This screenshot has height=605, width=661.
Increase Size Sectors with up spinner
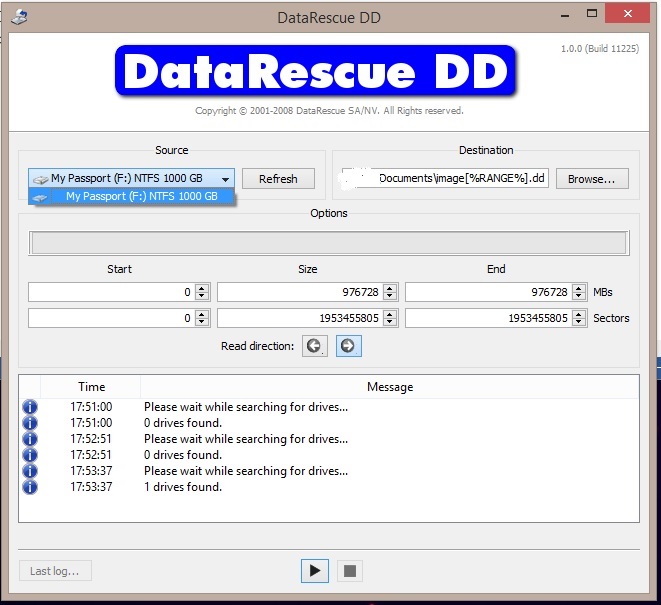point(390,314)
